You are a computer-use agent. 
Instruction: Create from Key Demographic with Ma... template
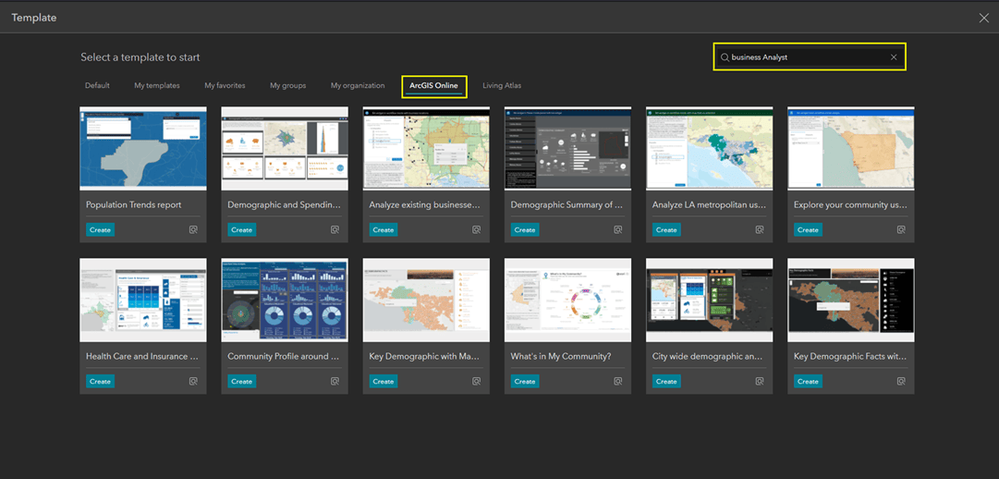tap(383, 382)
